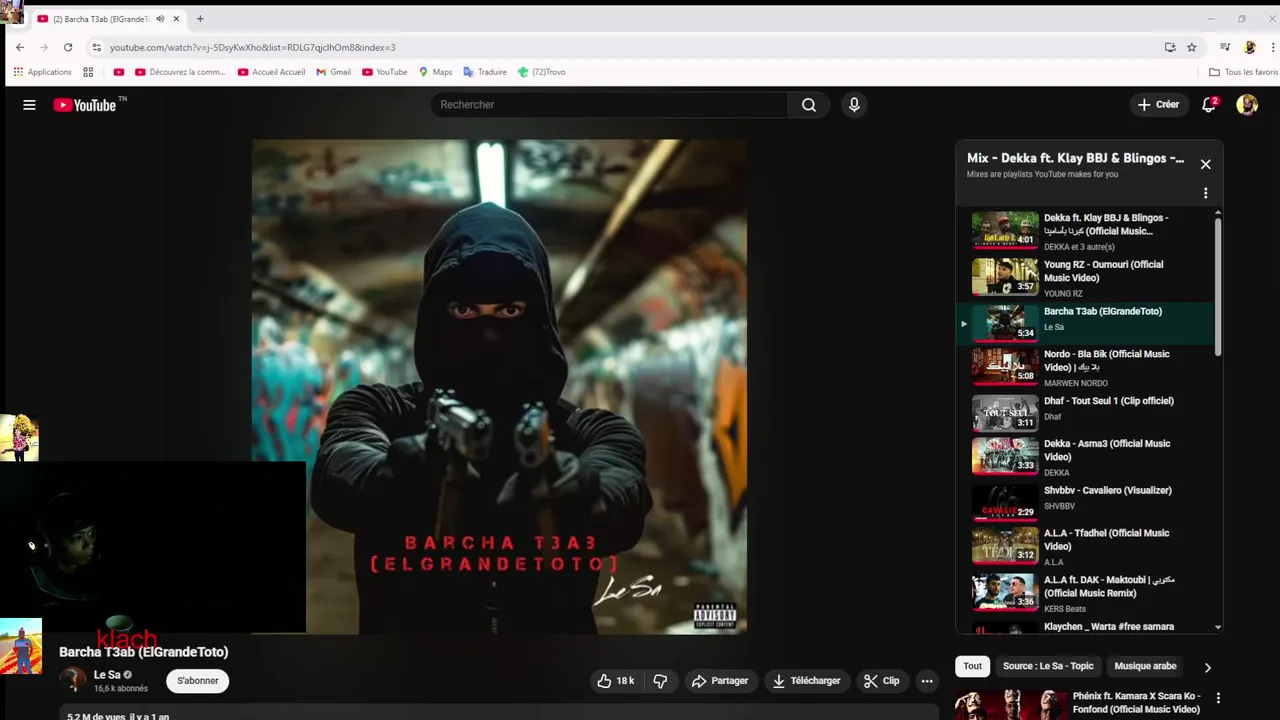Play Dhaf - Tout Seul 1 playlist item

[1085, 413]
